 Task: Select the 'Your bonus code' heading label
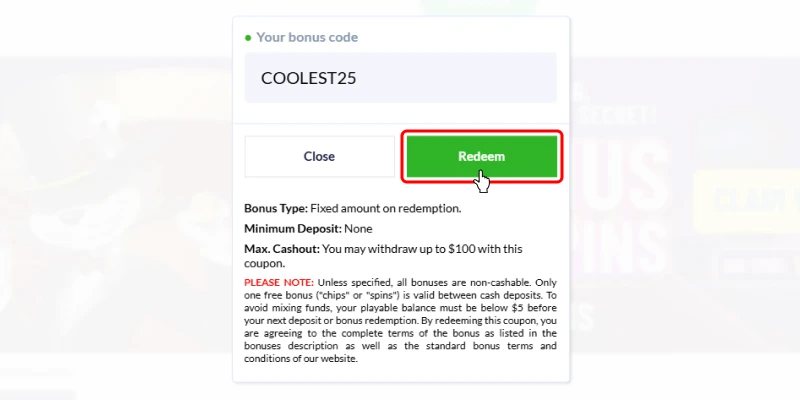click(x=307, y=37)
